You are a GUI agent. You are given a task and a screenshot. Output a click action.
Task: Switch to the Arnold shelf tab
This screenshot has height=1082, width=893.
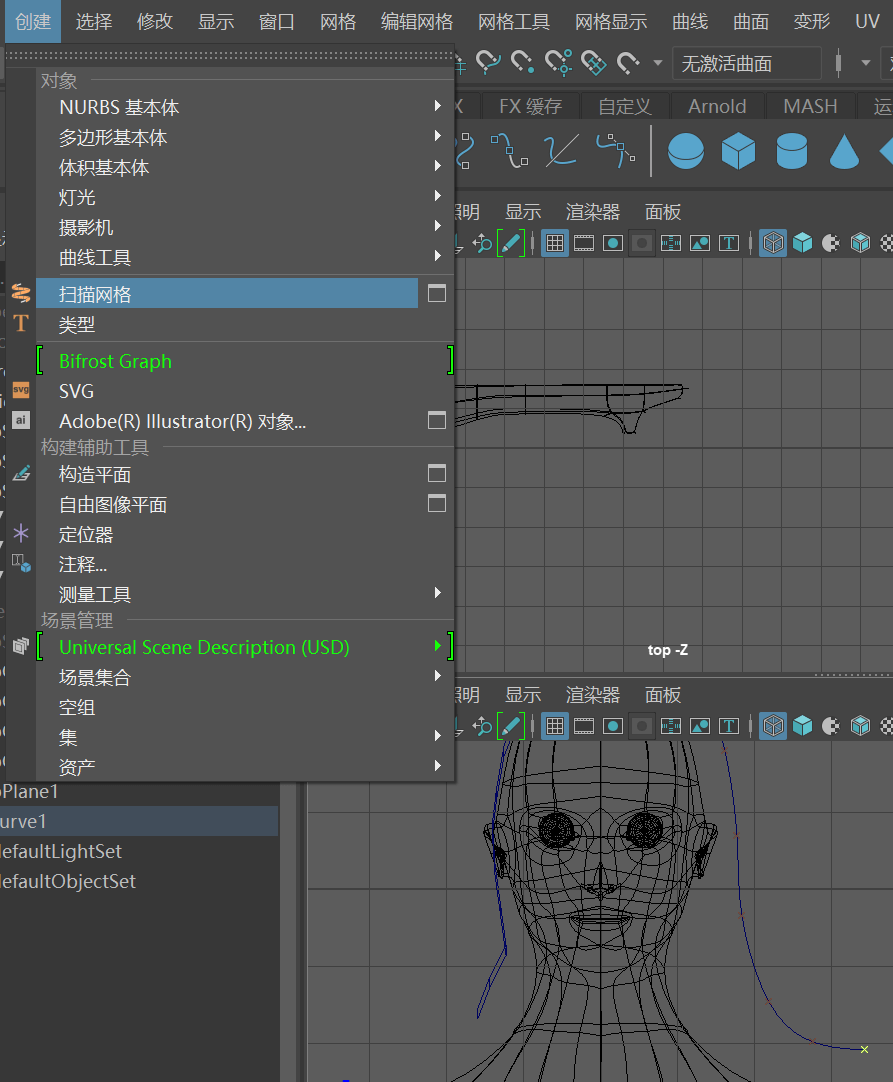717,106
